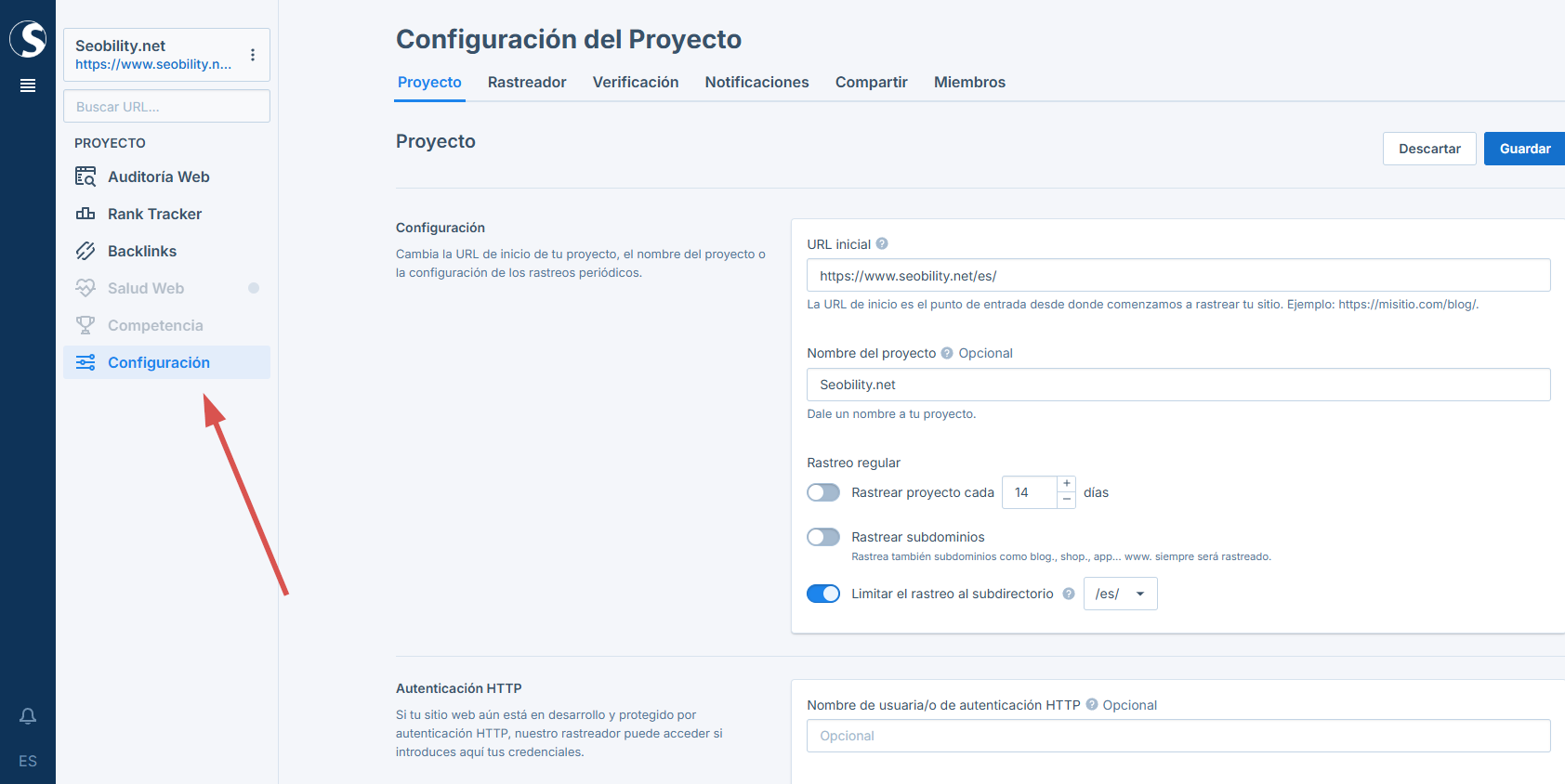Image resolution: width=1565 pixels, height=784 pixels.
Task: Open the Notificaciones tab
Action: pyautogui.click(x=757, y=82)
